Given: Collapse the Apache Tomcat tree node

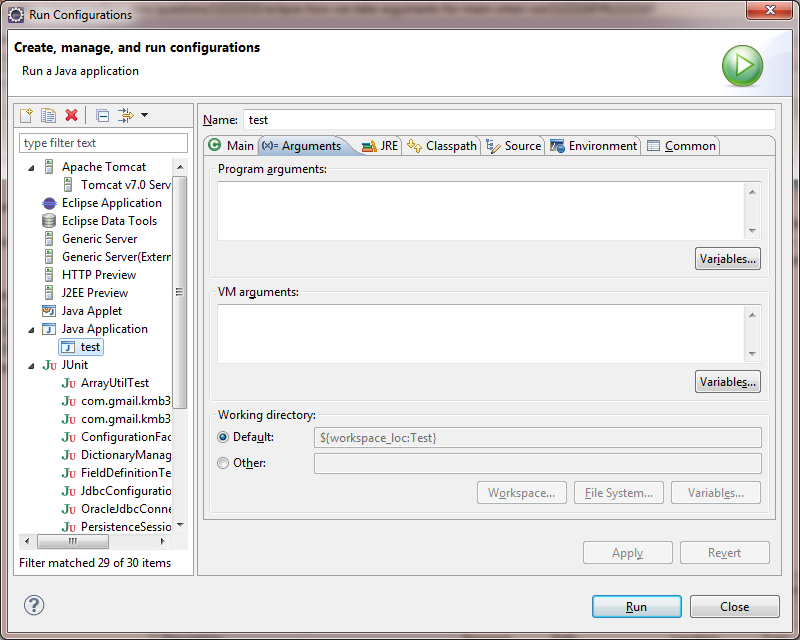Looking at the screenshot, I should (x=31, y=167).
